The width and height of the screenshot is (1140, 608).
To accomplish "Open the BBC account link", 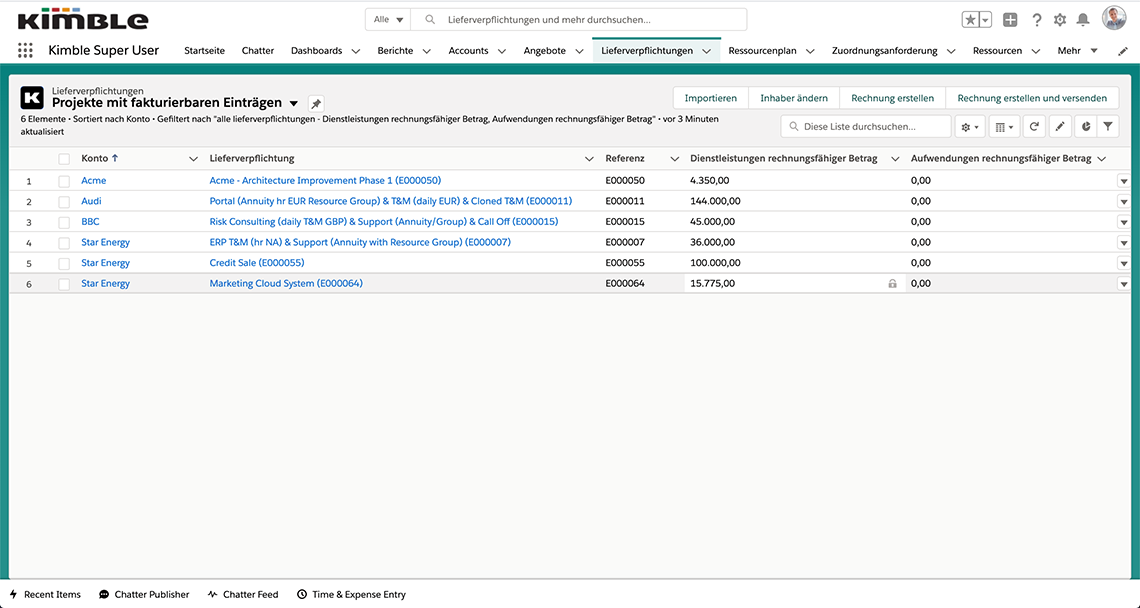I will tap(90, 222).
